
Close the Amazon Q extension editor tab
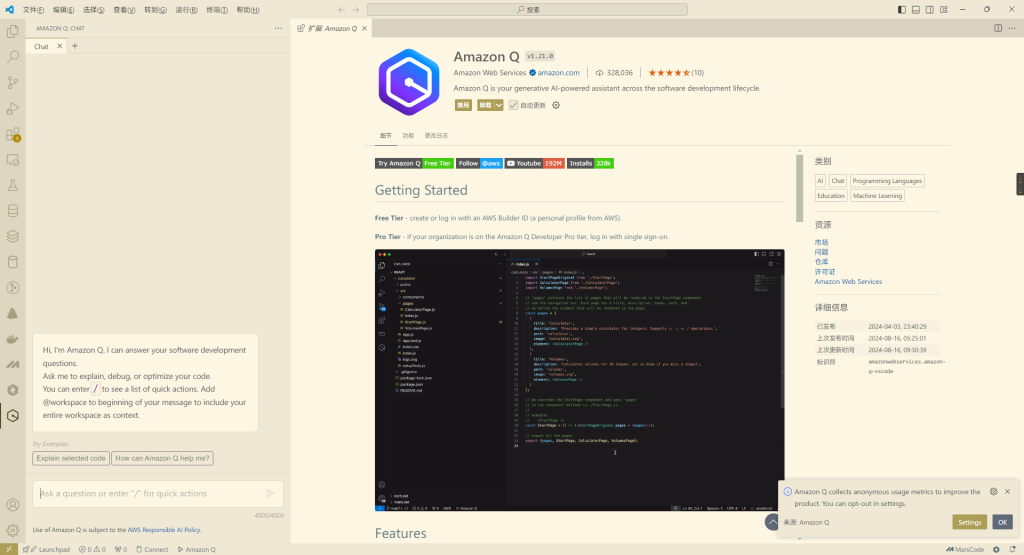pyautogui.click(x=364, y=28)
